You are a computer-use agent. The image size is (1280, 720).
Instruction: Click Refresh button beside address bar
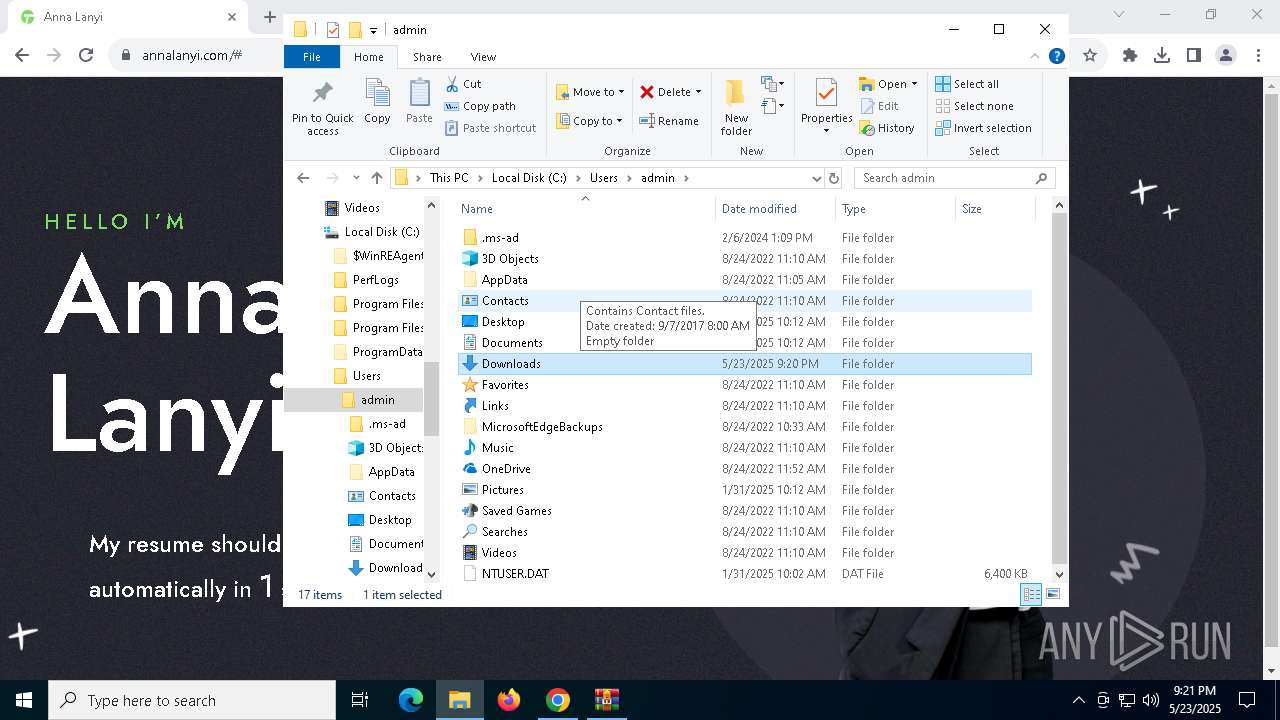834,178
